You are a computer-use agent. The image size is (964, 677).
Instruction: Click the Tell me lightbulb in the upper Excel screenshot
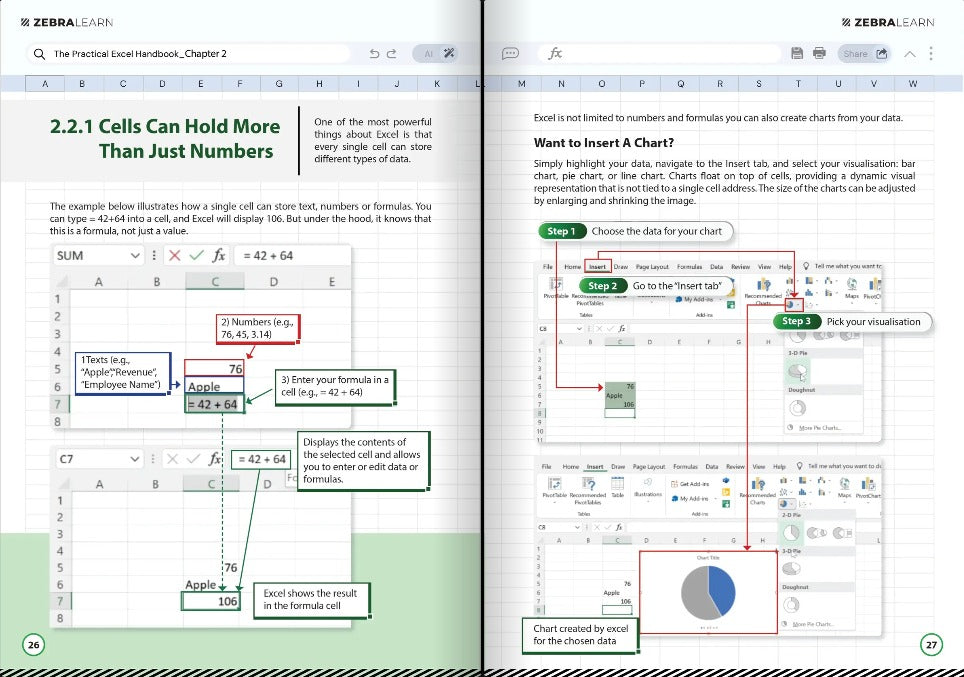coord(806,266)
